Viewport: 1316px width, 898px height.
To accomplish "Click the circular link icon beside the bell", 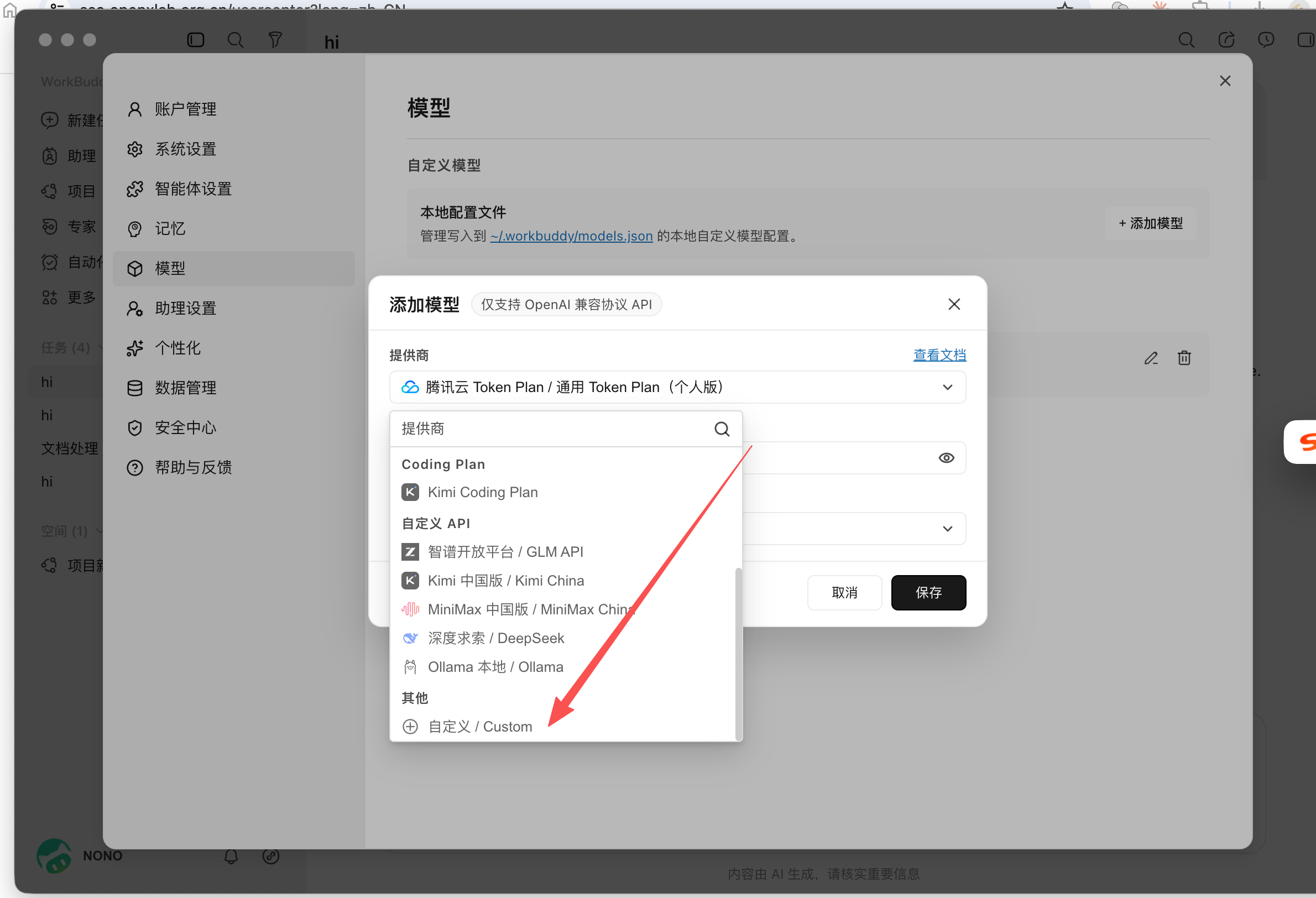I will [271, 856].
